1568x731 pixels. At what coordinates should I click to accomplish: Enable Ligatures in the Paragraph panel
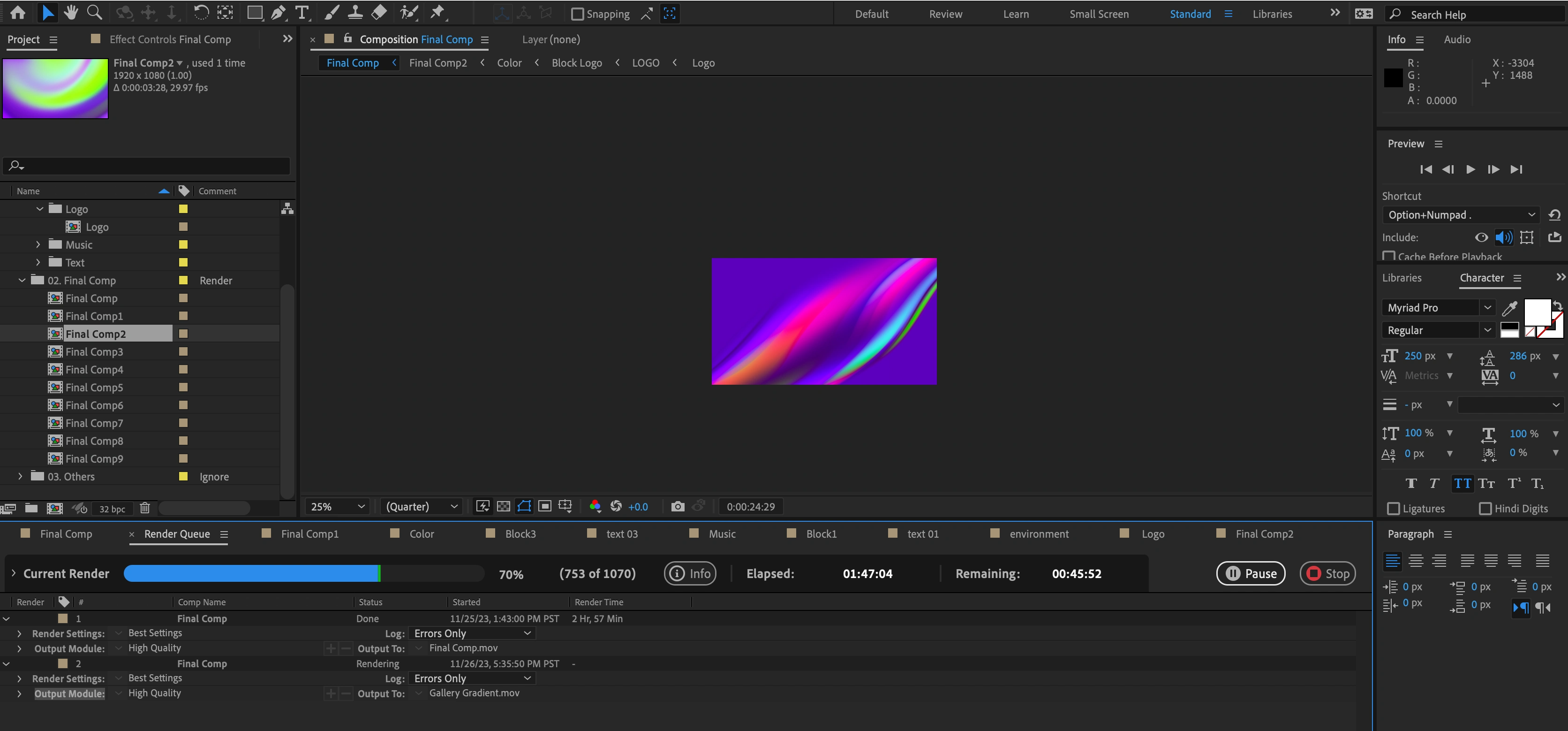click(1393, 508)
